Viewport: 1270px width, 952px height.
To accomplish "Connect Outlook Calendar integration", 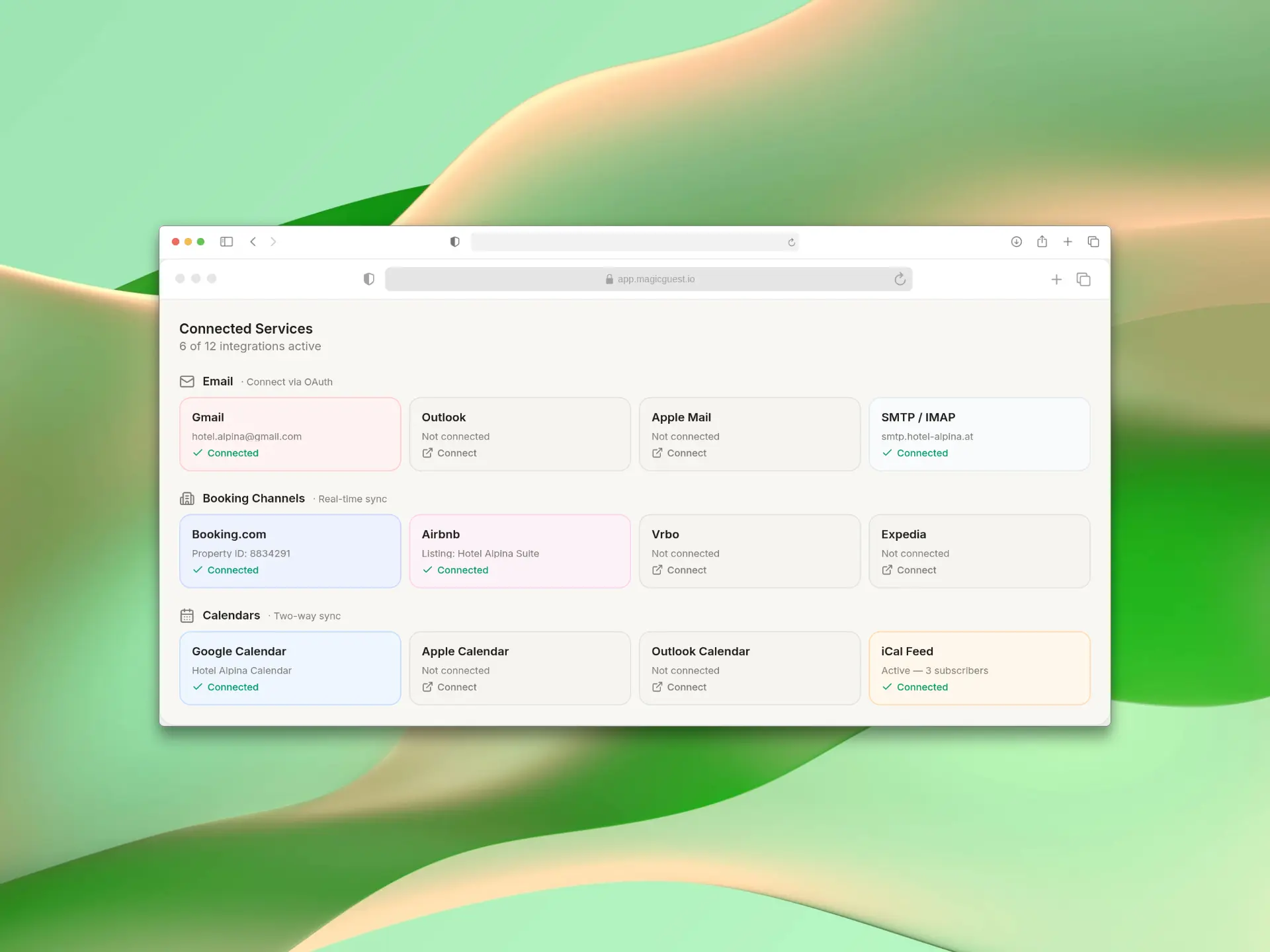I will coord(679,687).
